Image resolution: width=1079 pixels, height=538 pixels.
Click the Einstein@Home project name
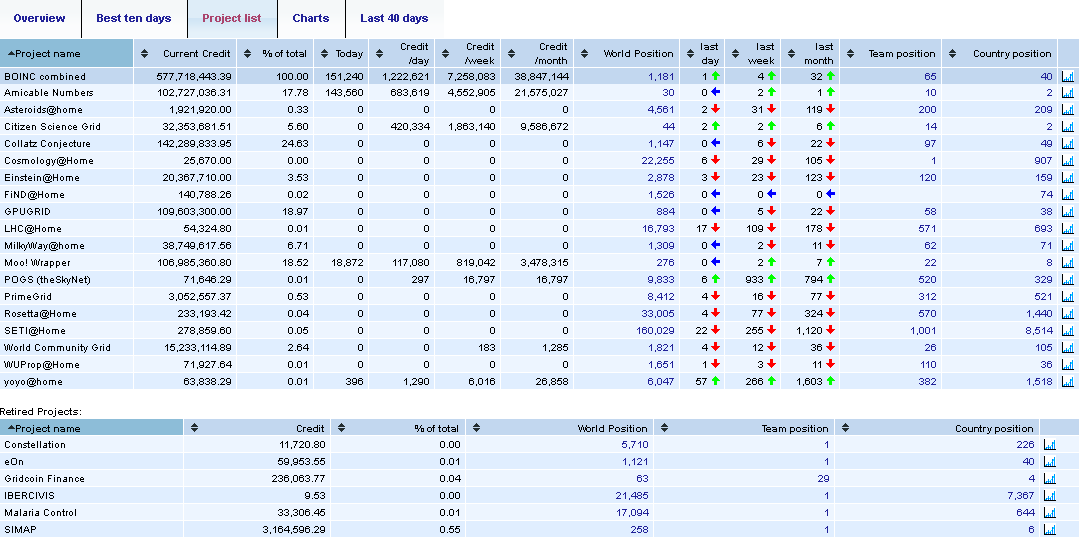tap(42, 177)
